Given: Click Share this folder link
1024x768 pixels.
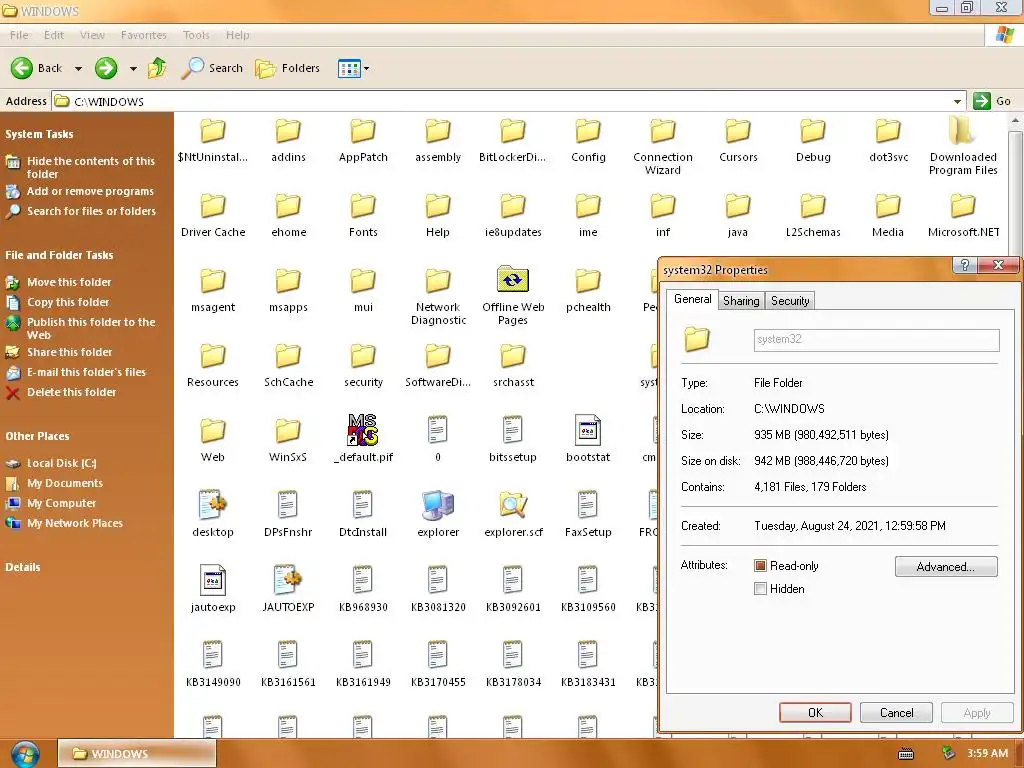Looking at the screenshot, I should [x=69, y=352].
